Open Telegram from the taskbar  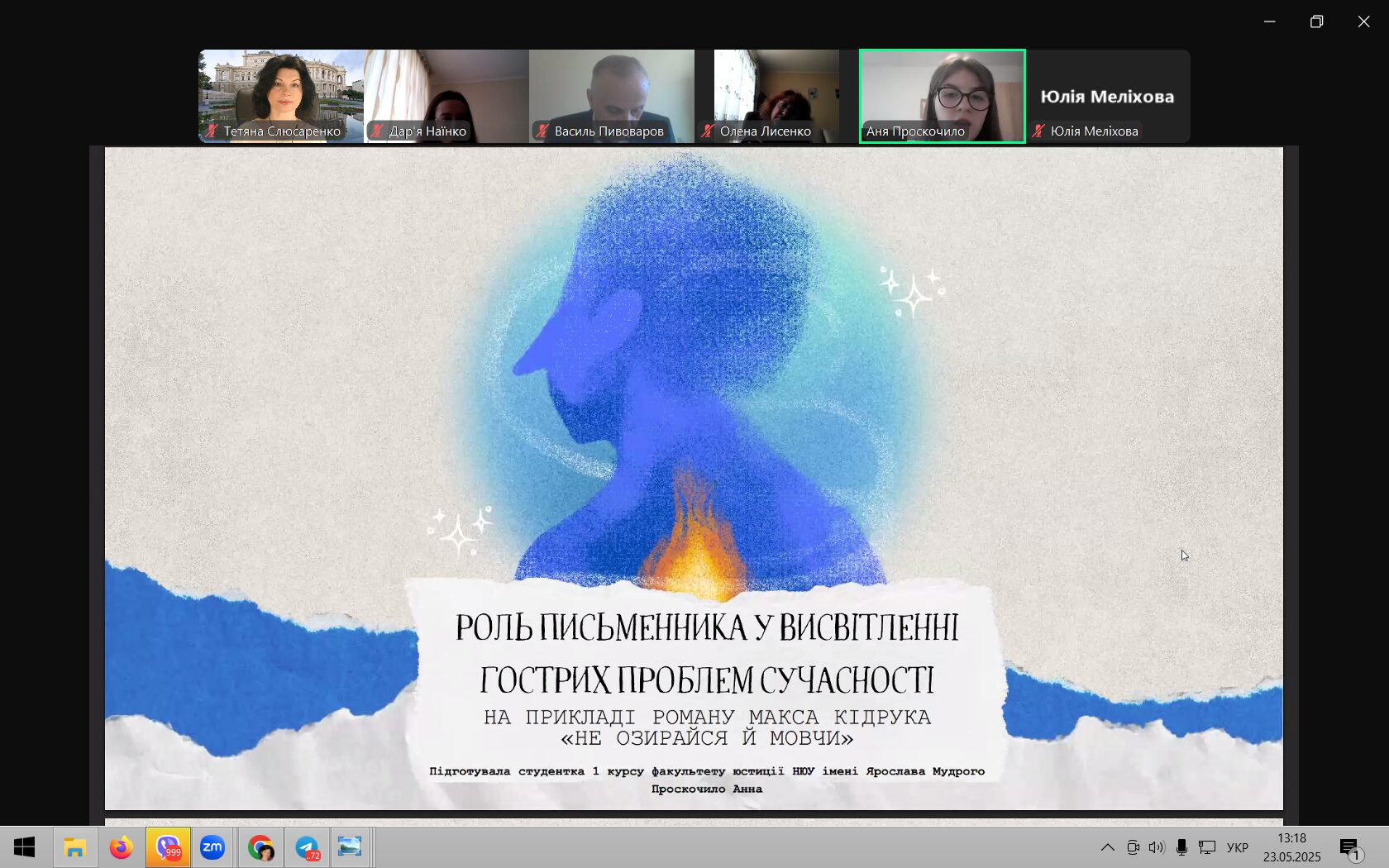point(308,847)
